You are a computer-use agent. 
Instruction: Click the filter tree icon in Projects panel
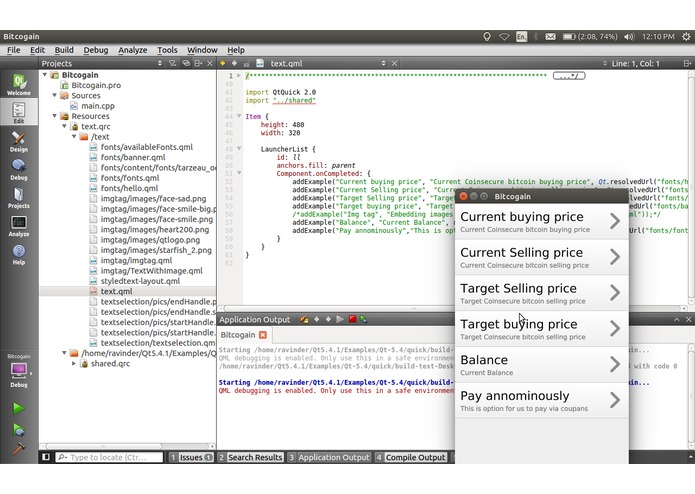(x=172, y=63)
